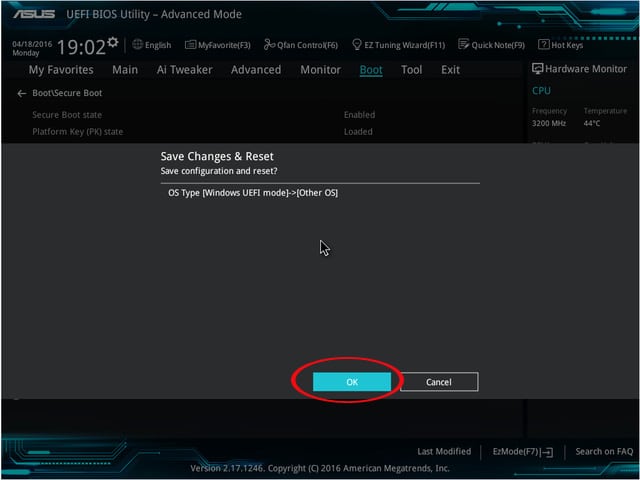Open Hot Keys help
Image resolution: width=640 pixels, height=480 pixels.
(x=567, y=45)
